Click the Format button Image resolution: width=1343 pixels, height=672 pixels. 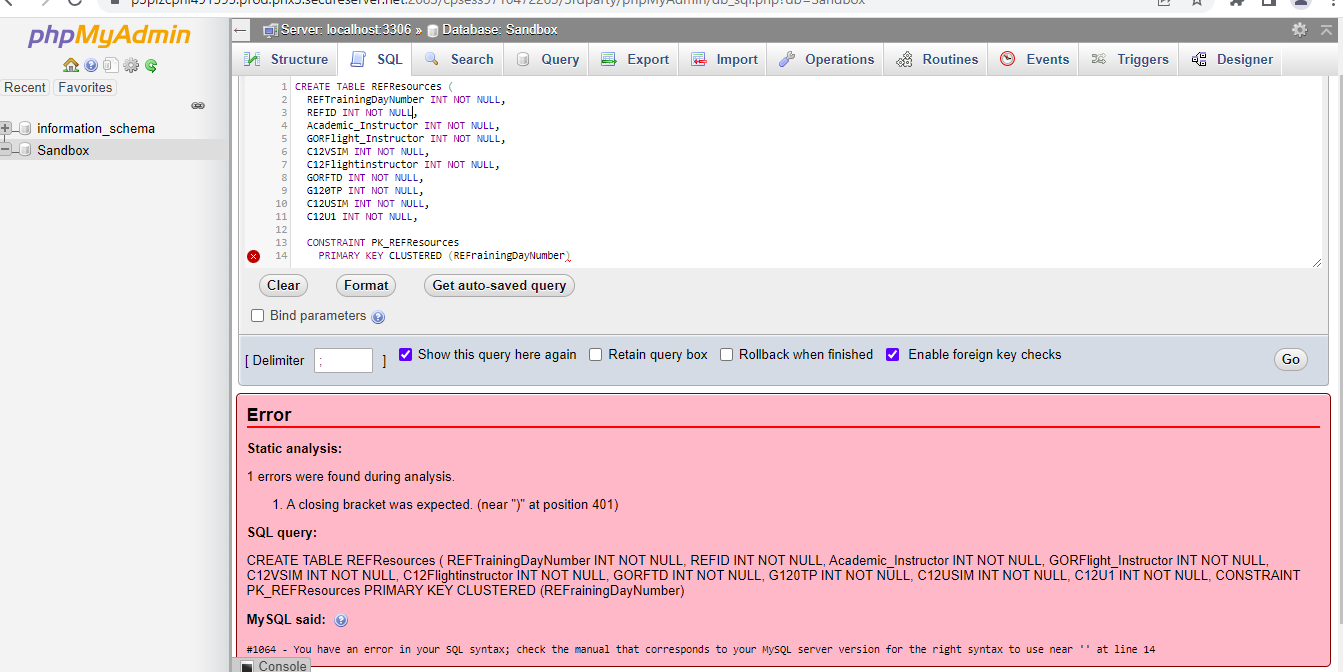366,285
